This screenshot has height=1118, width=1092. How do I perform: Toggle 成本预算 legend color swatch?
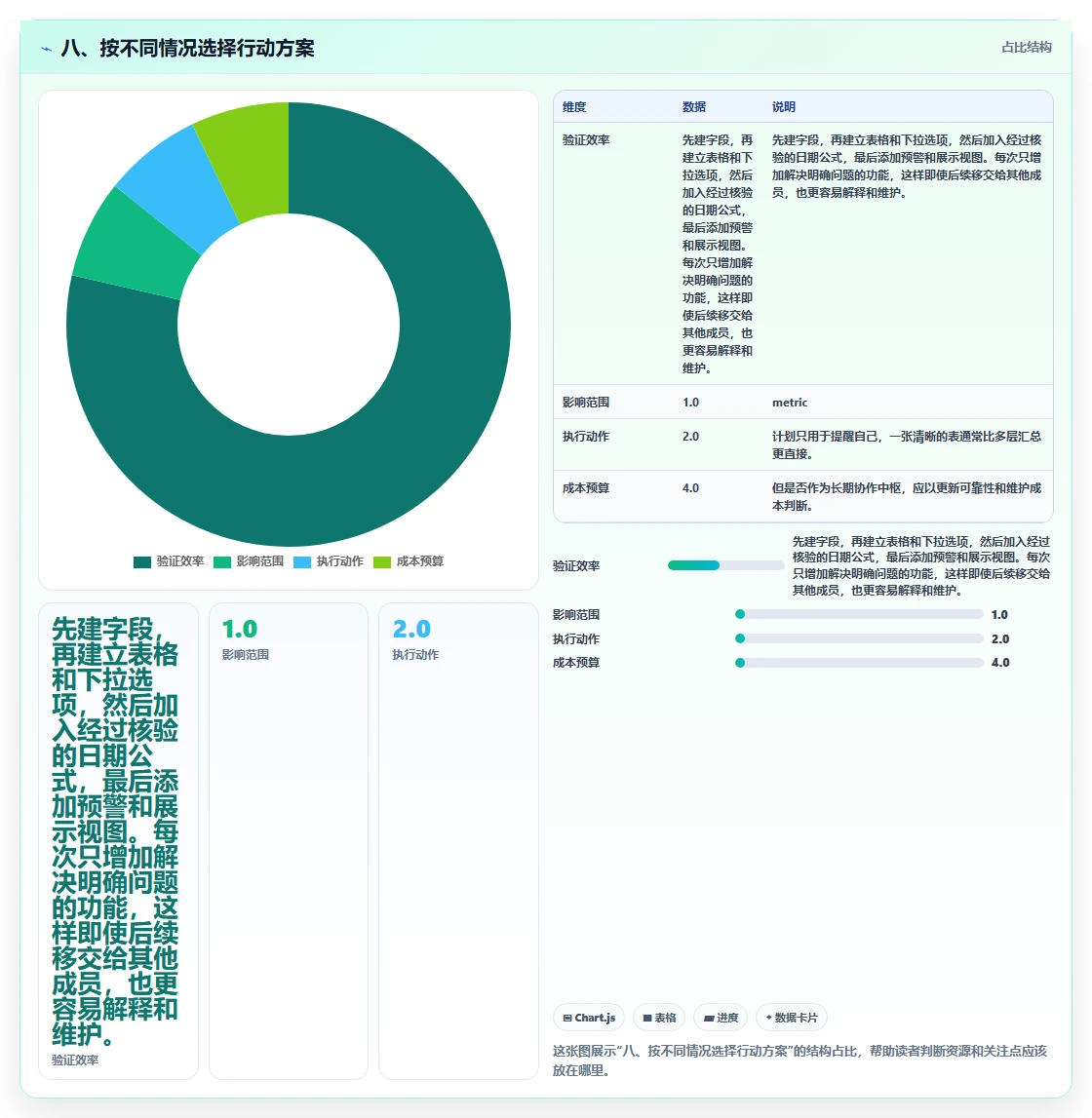click(382, 561)
